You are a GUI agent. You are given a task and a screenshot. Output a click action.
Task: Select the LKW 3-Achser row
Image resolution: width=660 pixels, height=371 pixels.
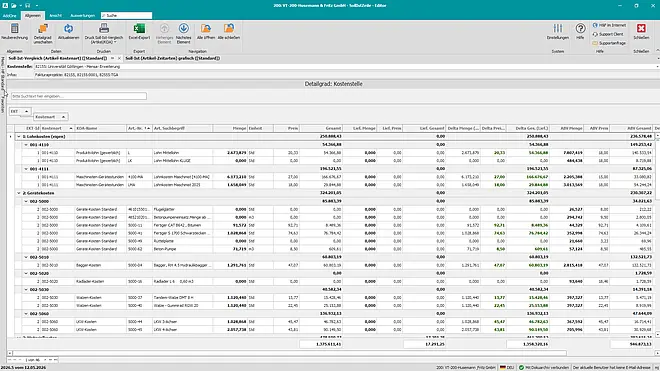pyautogui.click(x=333, y=322)
